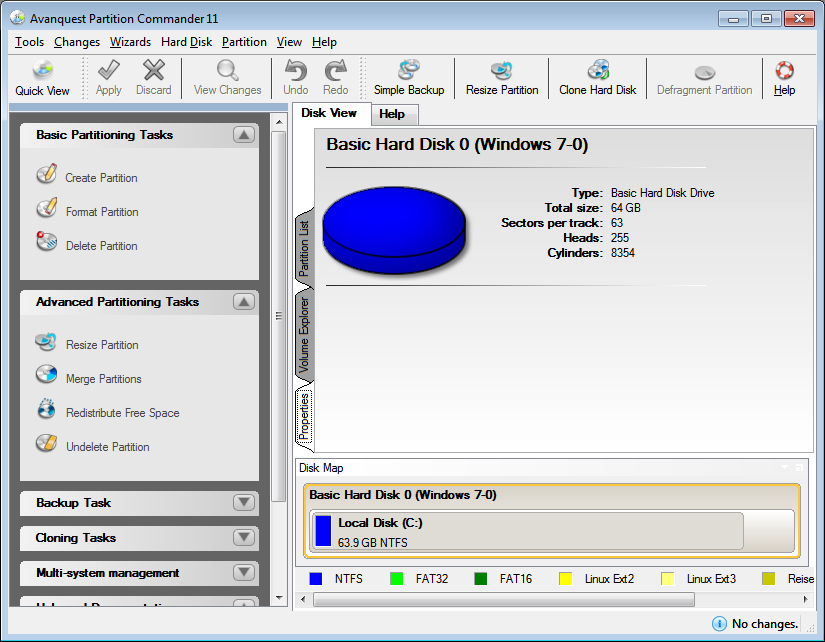Image resolution: width=825 pixels, height=642 pixels.
Task: Expand the Backup Task panel
Action: tap(244, 503)
